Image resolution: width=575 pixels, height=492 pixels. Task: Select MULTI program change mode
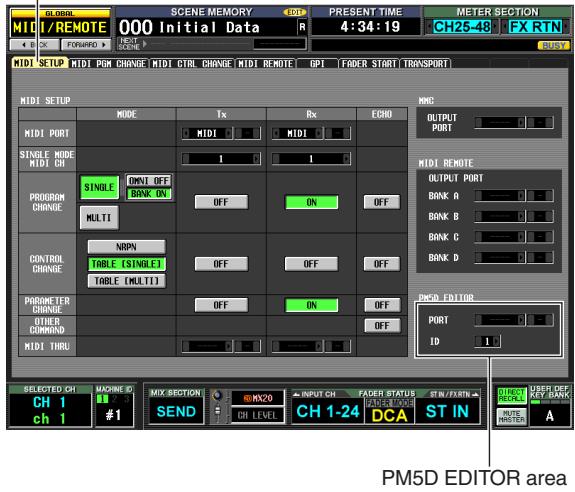click(99, 218)
